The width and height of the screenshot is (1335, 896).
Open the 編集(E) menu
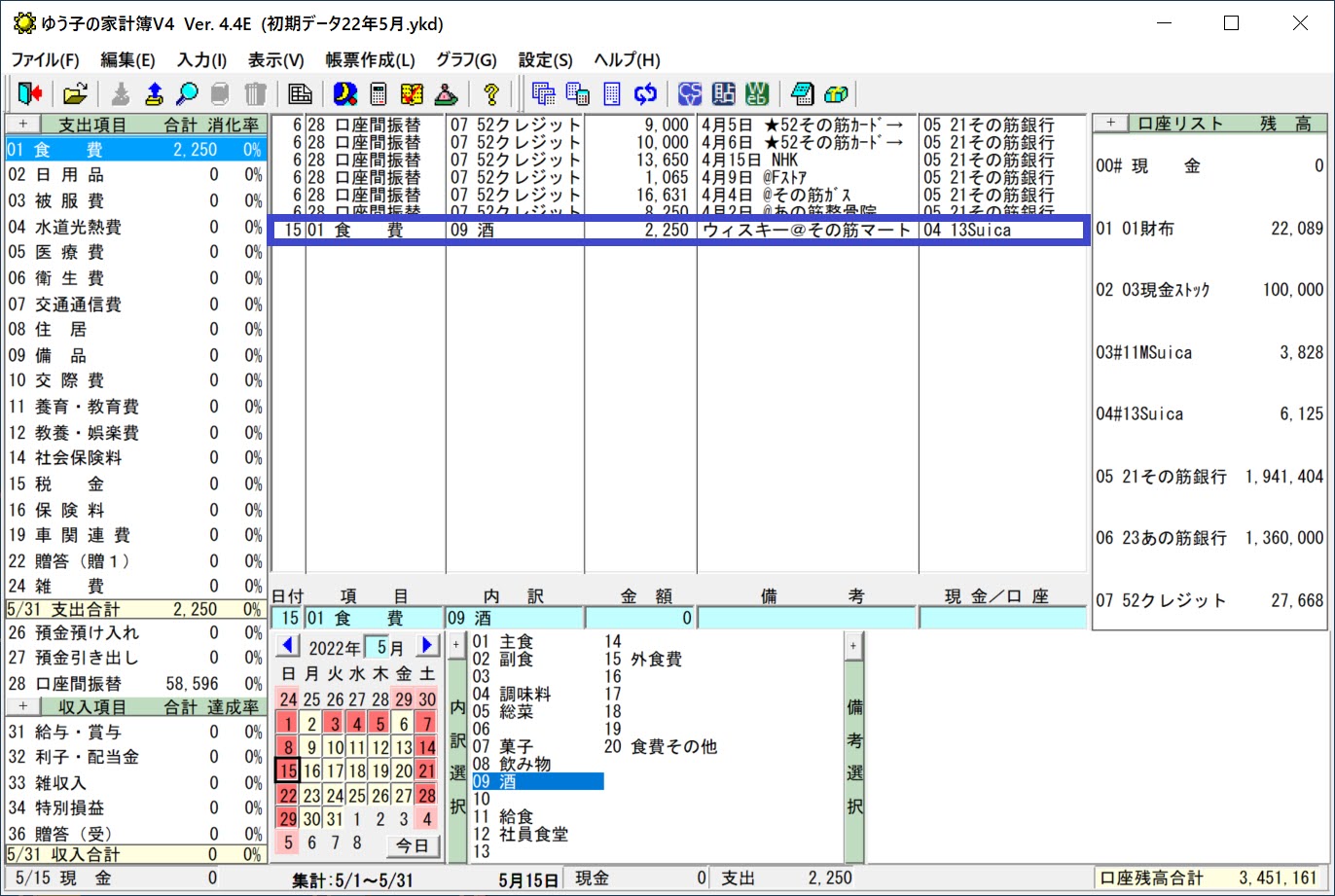pos(127,59)
